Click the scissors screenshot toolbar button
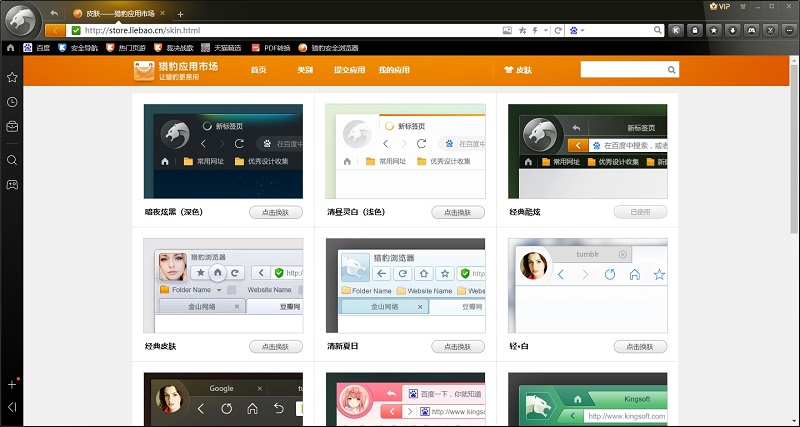800x427 pixels. [770, 31]
